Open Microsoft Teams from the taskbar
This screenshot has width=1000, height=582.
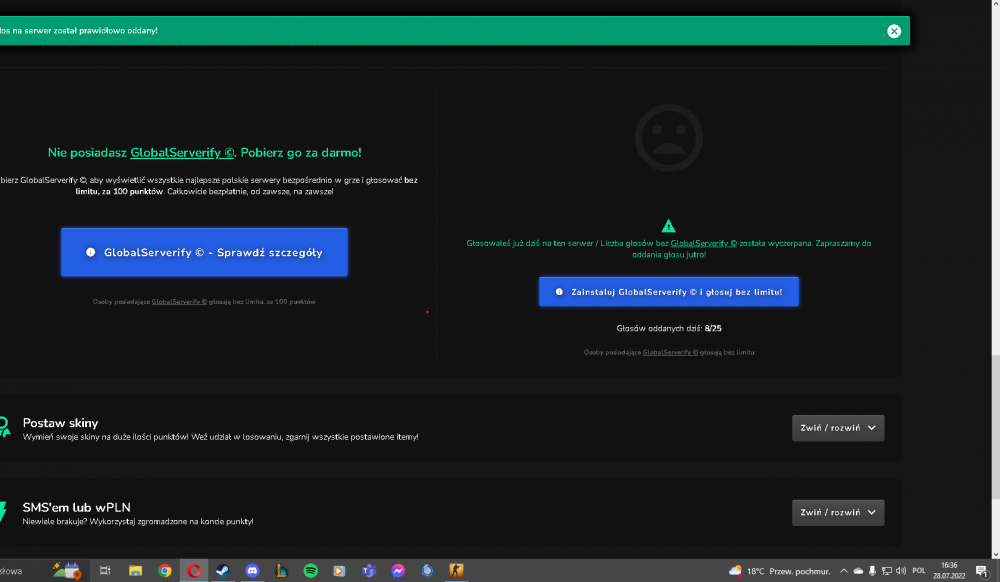tap(369, 571)
